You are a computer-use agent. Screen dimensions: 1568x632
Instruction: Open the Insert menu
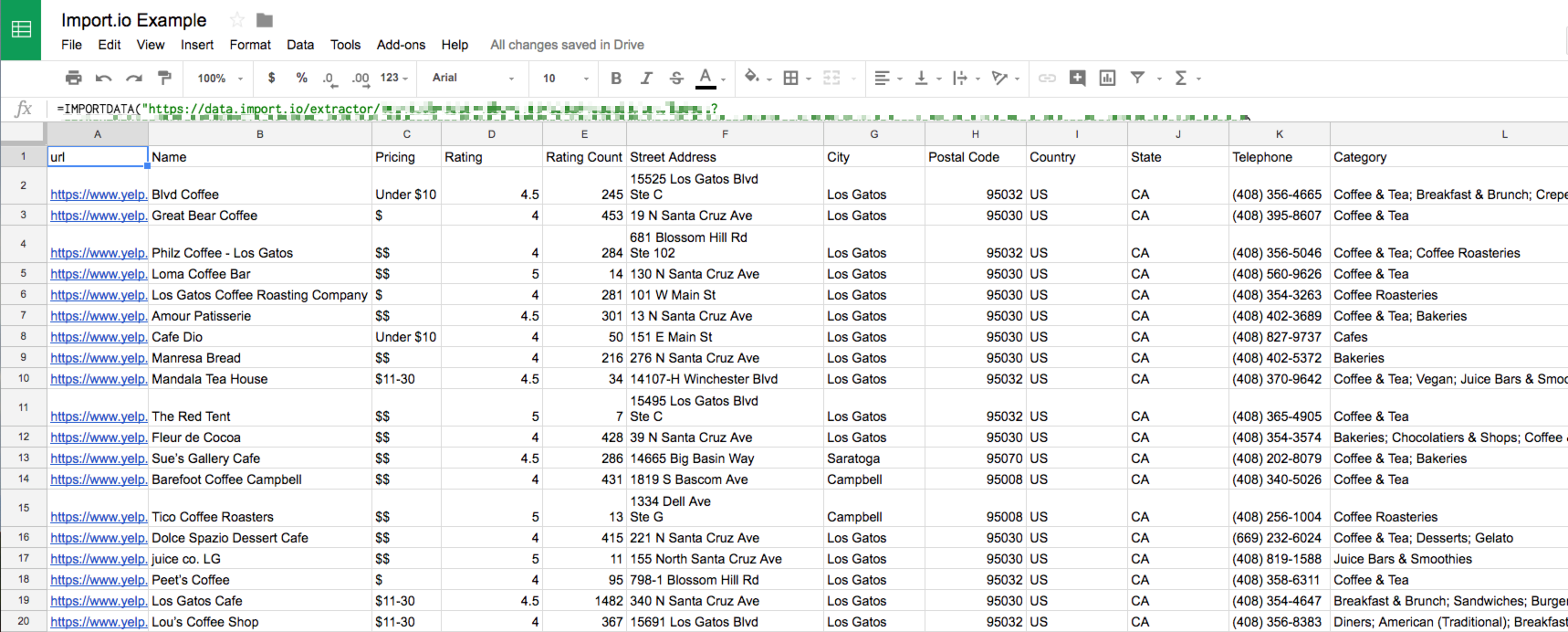197,45
